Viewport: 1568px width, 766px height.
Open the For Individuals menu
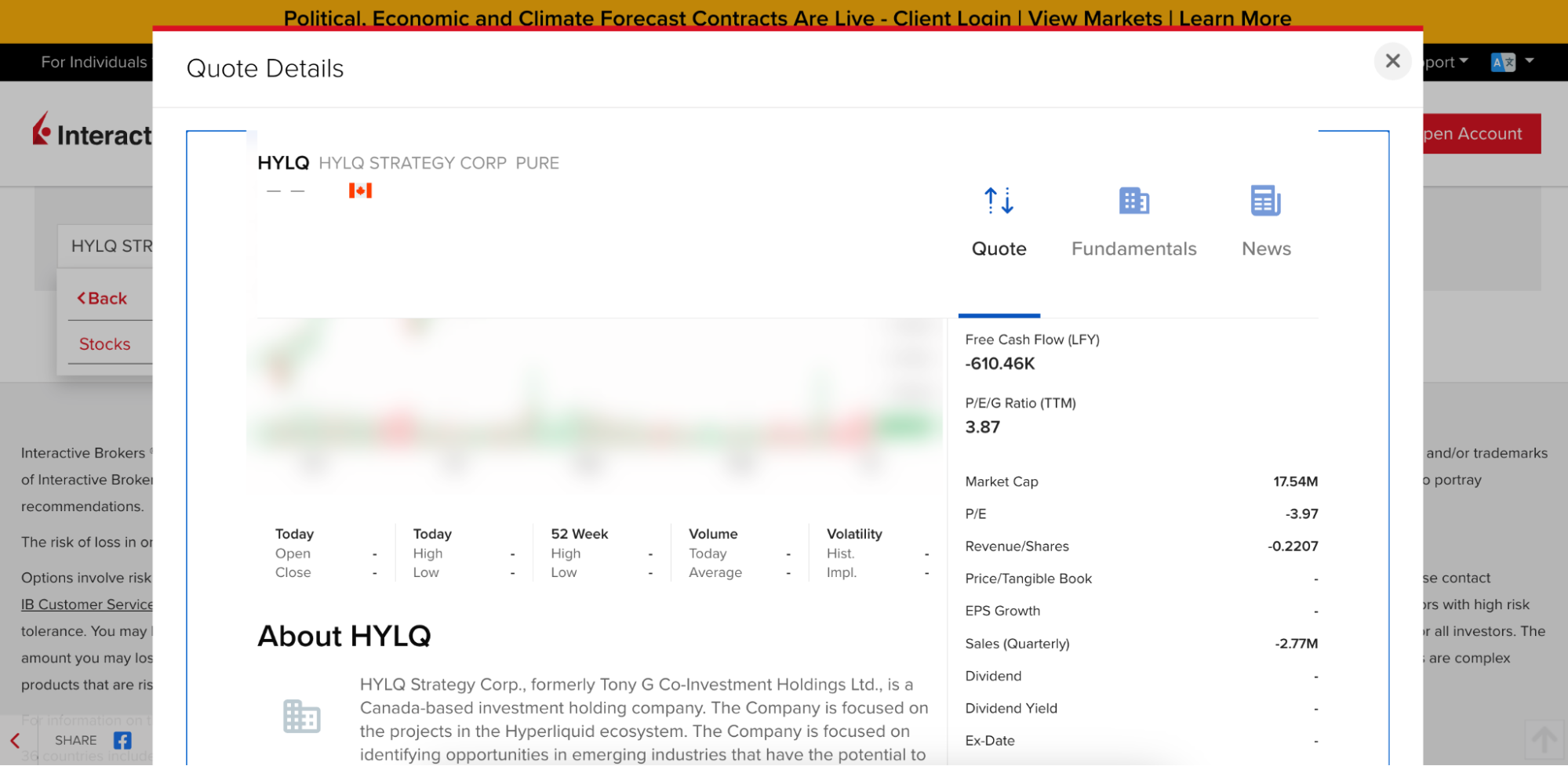point(94,62)
